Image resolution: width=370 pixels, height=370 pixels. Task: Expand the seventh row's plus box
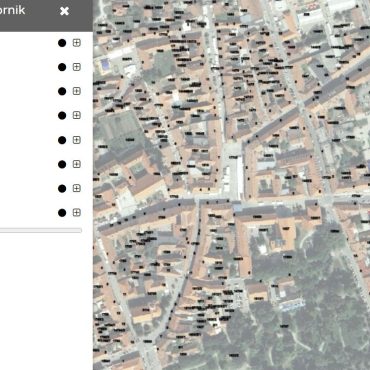[77, 188]
